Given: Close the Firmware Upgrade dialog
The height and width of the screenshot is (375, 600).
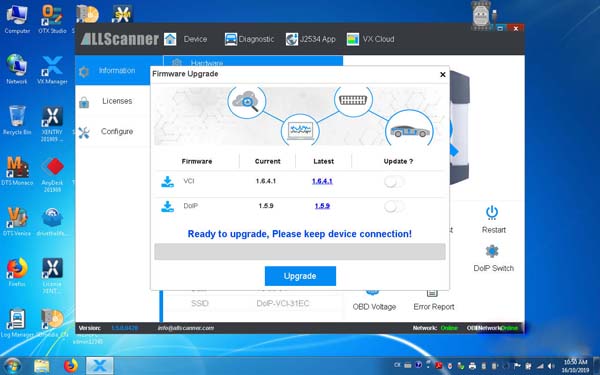Looking at the screenshot, I should (443, 74).
